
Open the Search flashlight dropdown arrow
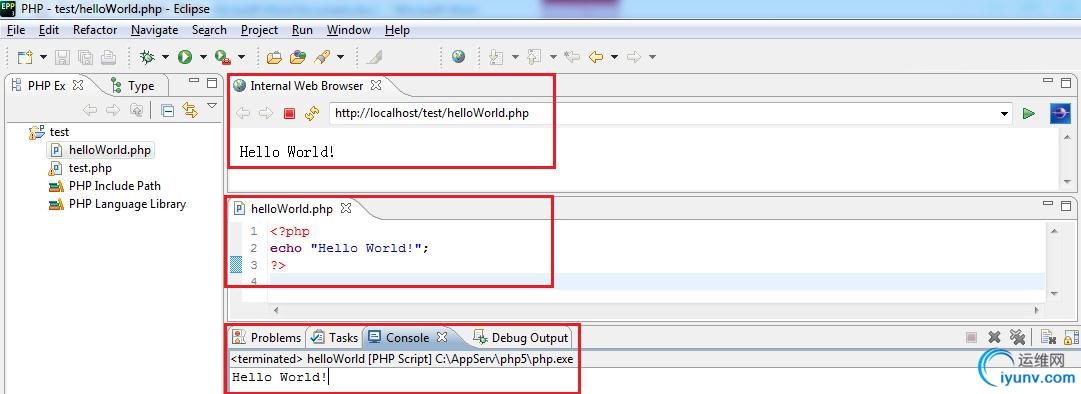(x=340, y=57)
